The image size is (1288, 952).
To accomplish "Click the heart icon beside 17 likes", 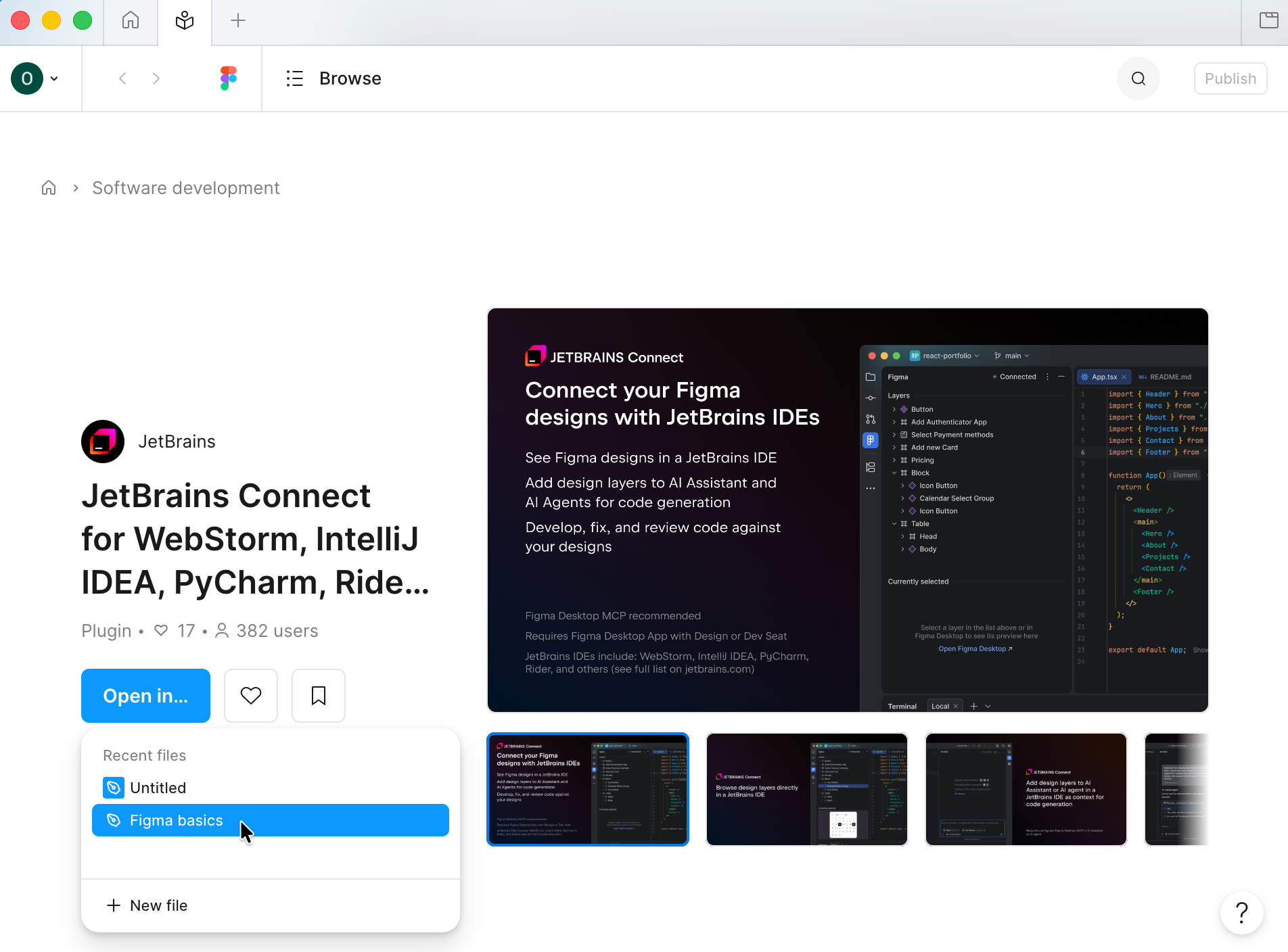I will 161,631.
